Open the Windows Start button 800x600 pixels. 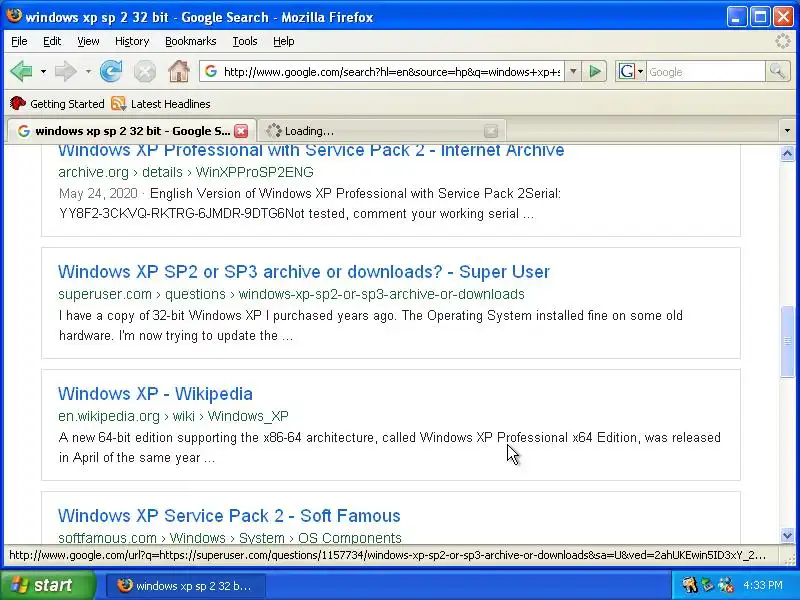(x=48, y=585)
